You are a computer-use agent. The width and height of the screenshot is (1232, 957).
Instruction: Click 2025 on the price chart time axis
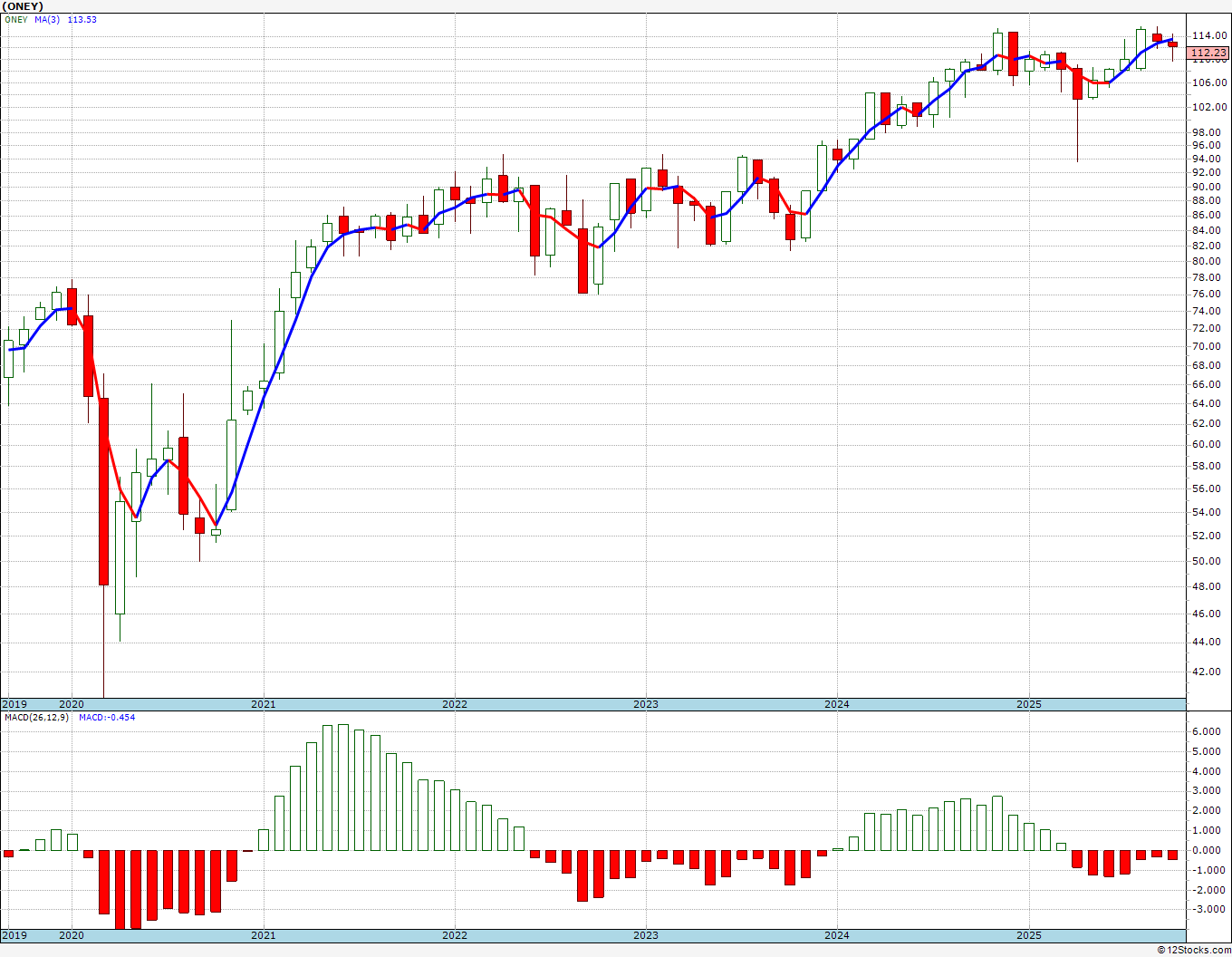pyautogui.click(x=1029, y=704)
